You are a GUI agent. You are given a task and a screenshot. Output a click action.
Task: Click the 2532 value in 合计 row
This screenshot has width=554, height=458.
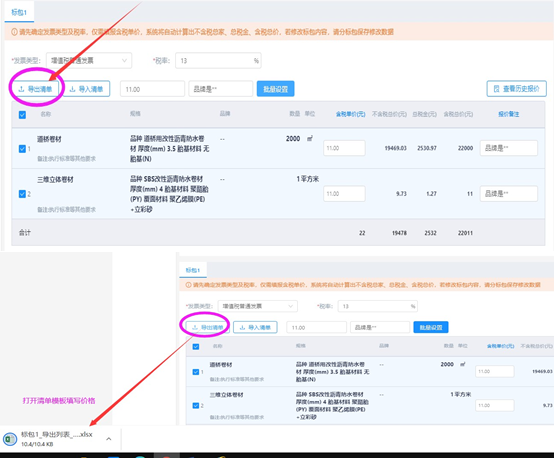[430, 233]
